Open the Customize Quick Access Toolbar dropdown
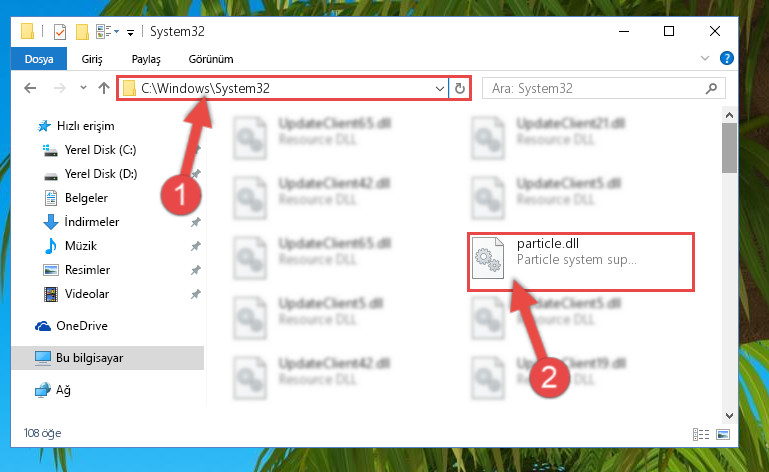This screenshot has height=472, width=769. tap(130, 33)
